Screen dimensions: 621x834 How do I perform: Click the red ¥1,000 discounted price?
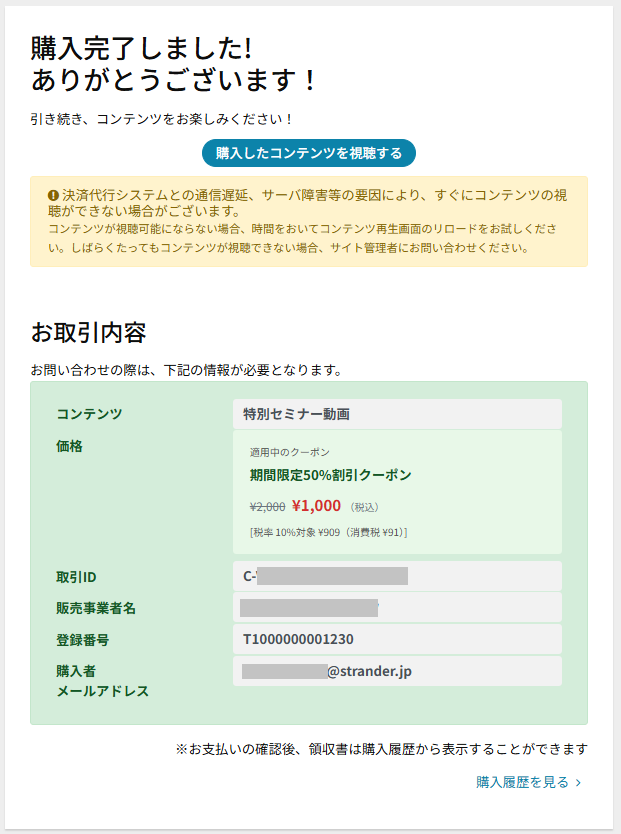click(316, 506)
